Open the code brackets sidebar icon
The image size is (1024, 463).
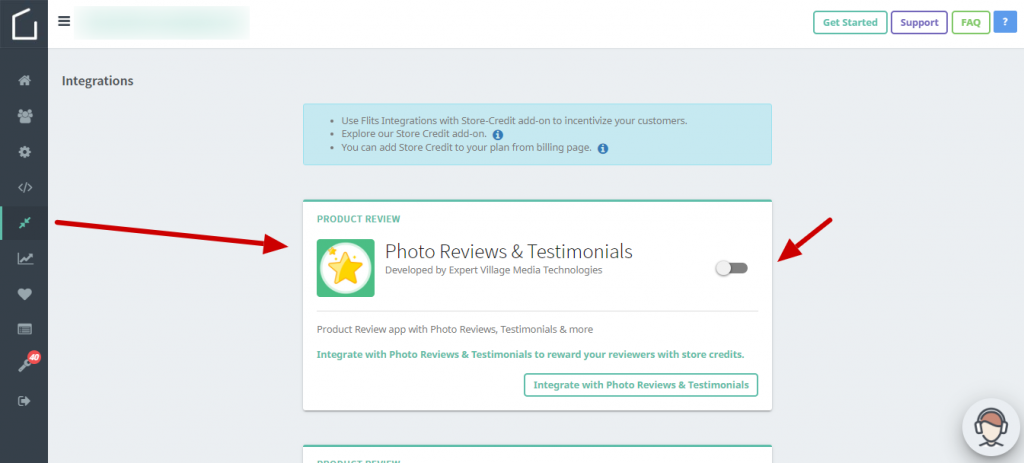click(24, 187)
